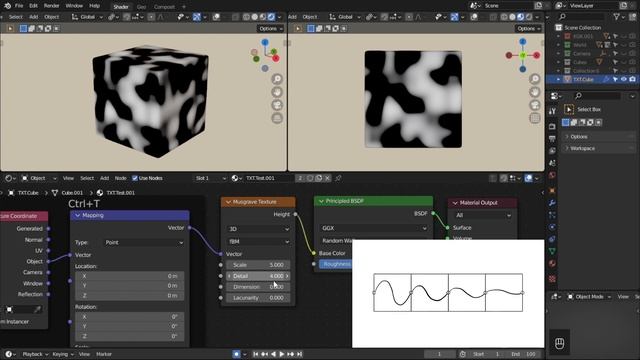Toggle the snapping magnet in the left viewport header
This screenshot has height=360, width=640.
pyautogui.click(x=127, y=17)
